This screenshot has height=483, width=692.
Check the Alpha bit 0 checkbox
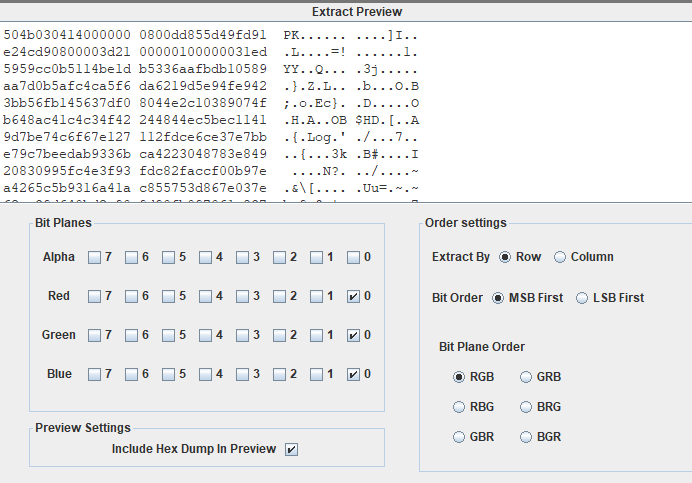pyautogui.click(x=354, y=257)
